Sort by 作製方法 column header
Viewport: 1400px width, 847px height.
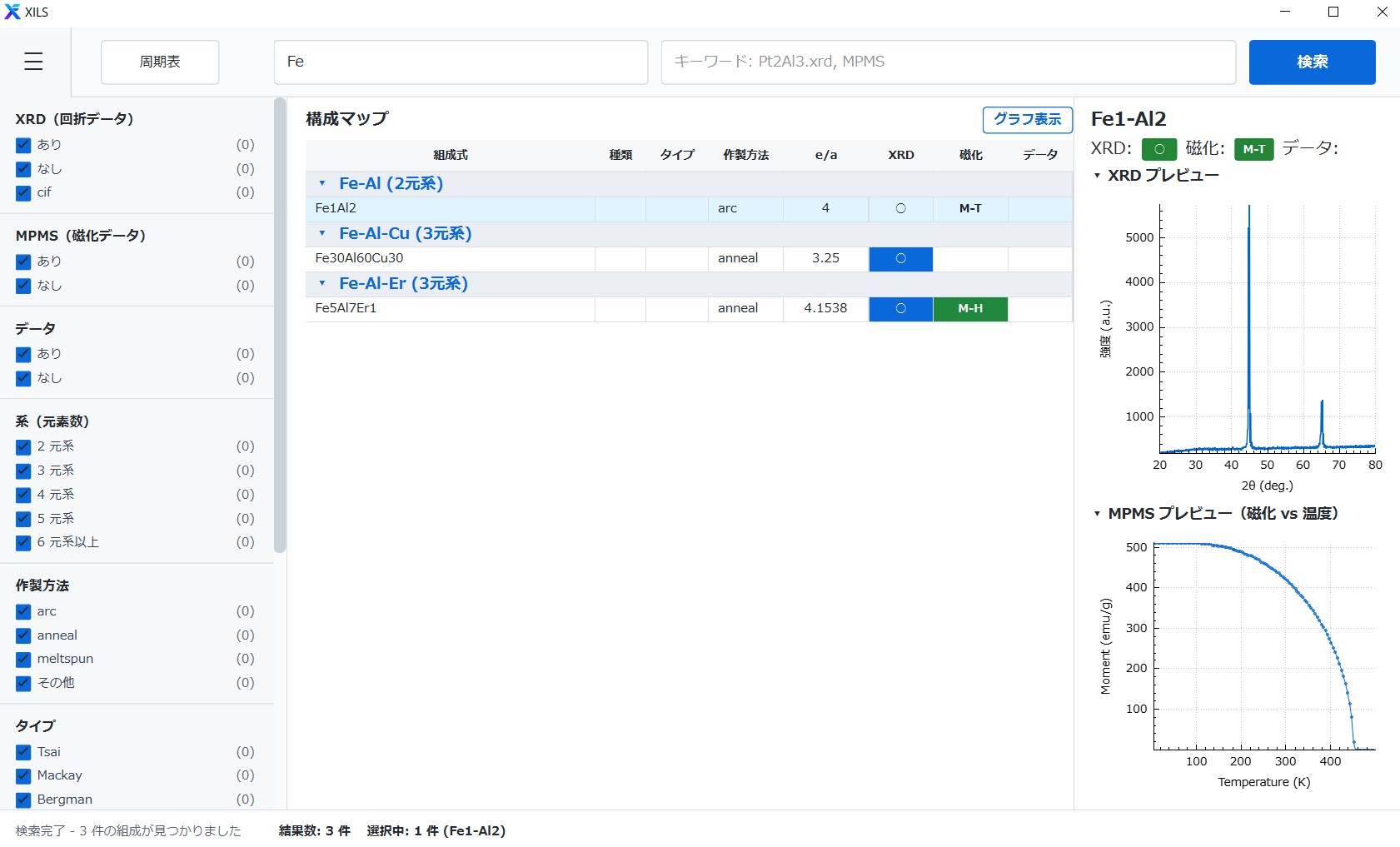click(x=745, y=155)
